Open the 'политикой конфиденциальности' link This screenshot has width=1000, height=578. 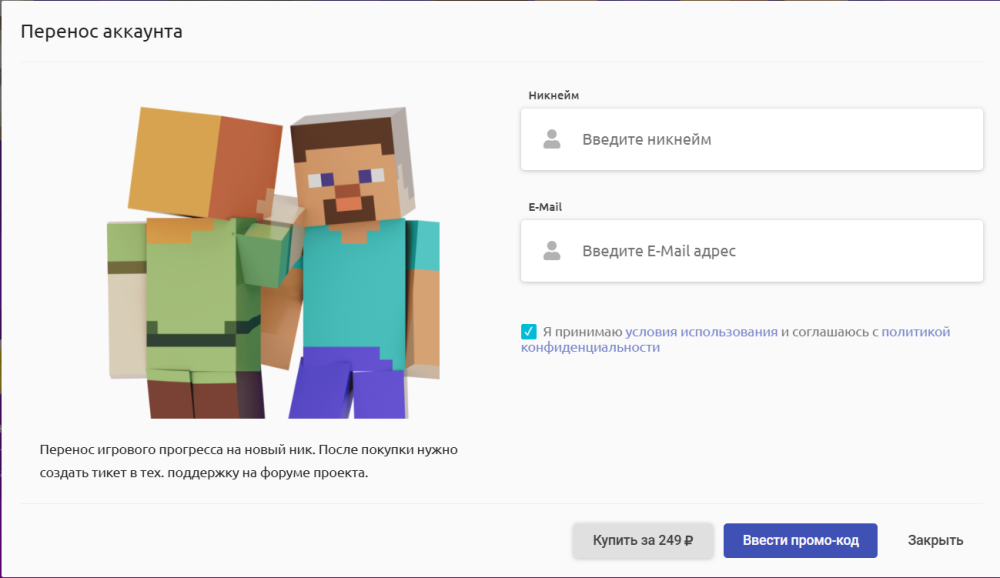(735, 339)
